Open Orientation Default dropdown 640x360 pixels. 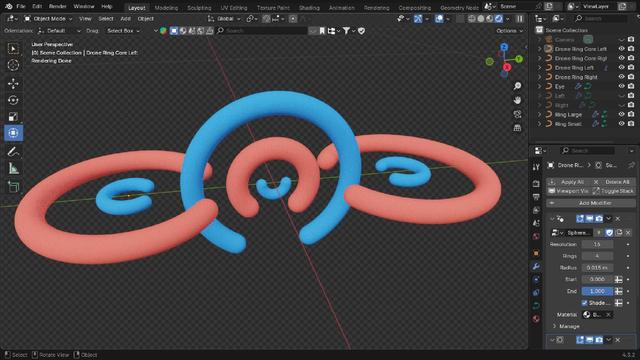tap(59, 31)
